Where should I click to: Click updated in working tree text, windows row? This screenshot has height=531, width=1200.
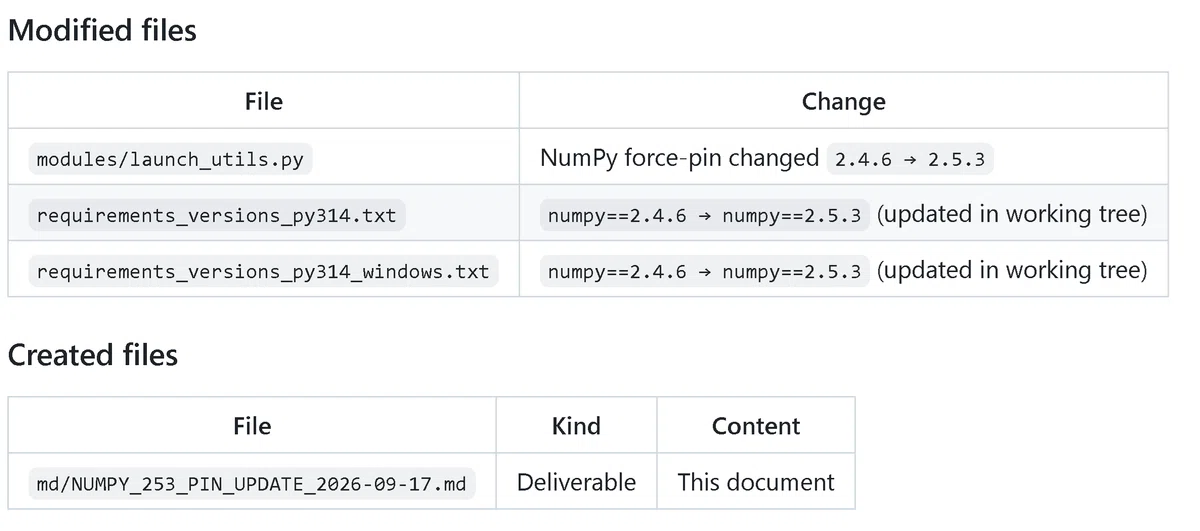(1012, 270)
